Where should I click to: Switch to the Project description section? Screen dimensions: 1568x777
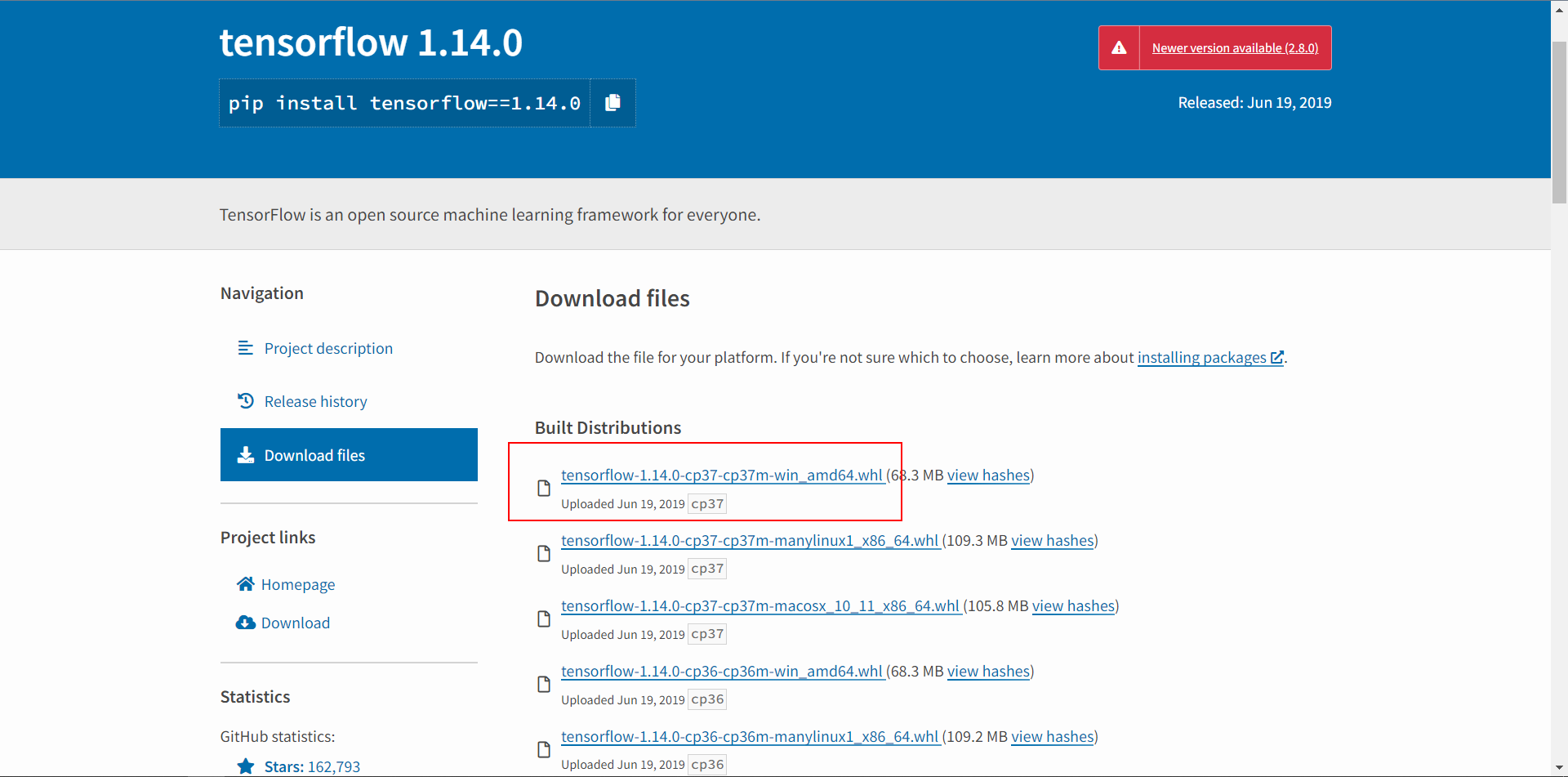pos(327,347)
